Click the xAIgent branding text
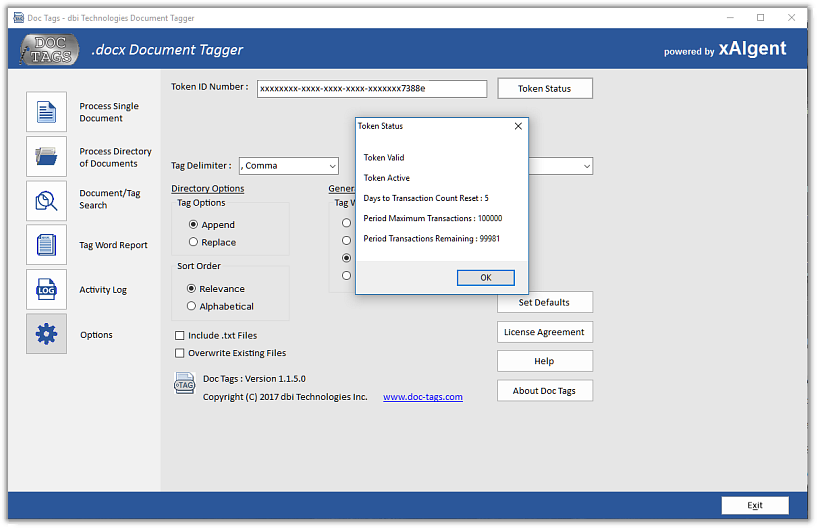Screen dimensions: 817x528 (752, 48)
